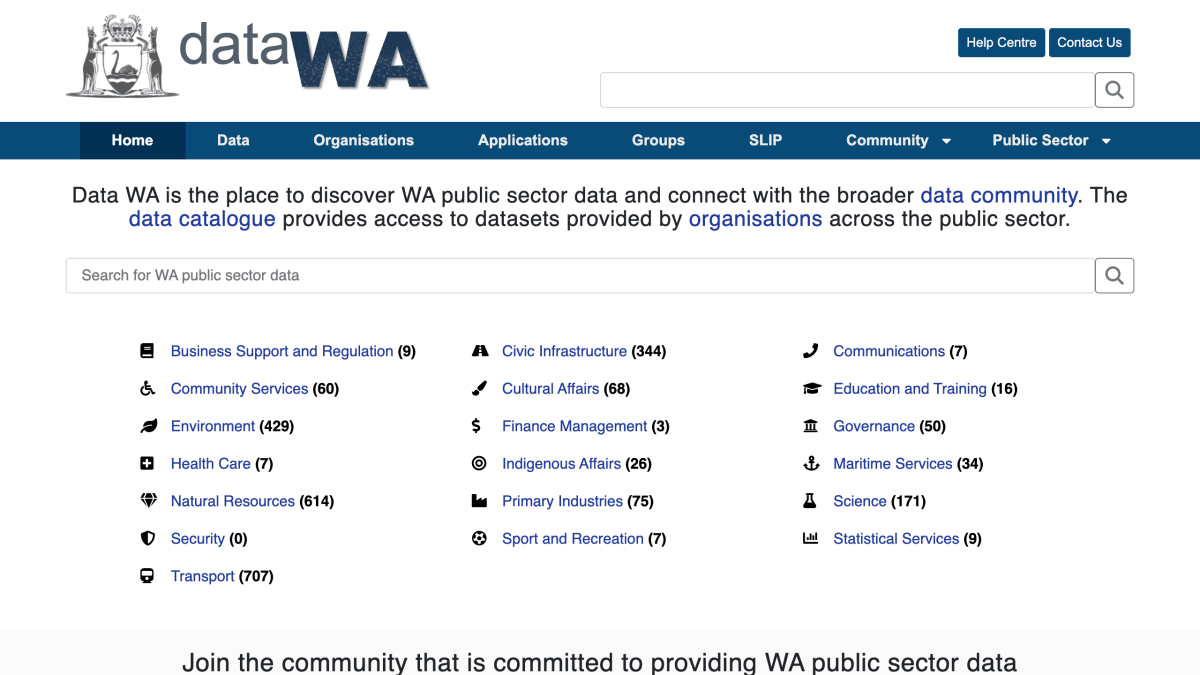1200x675 pixels.
Task: Click the leaf icon beside Environment
Action: pos(148,426)
